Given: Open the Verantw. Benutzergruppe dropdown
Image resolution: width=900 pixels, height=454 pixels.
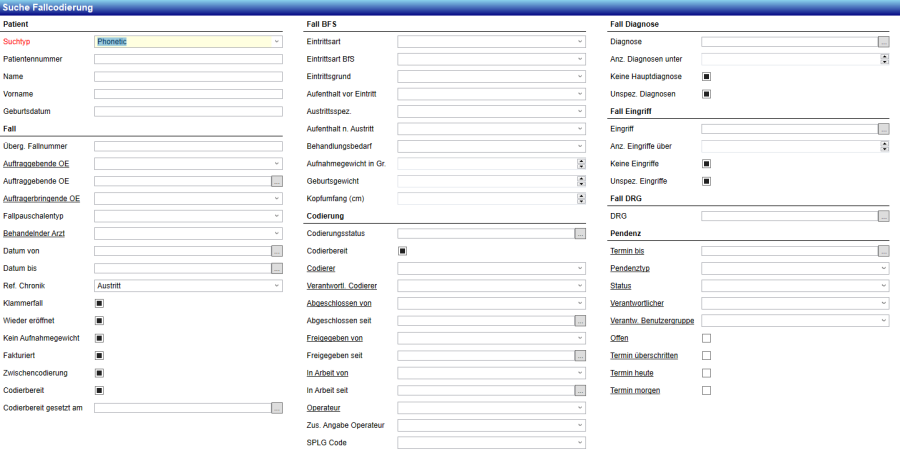Looking at the screenshot, I should tap(795, 321).
